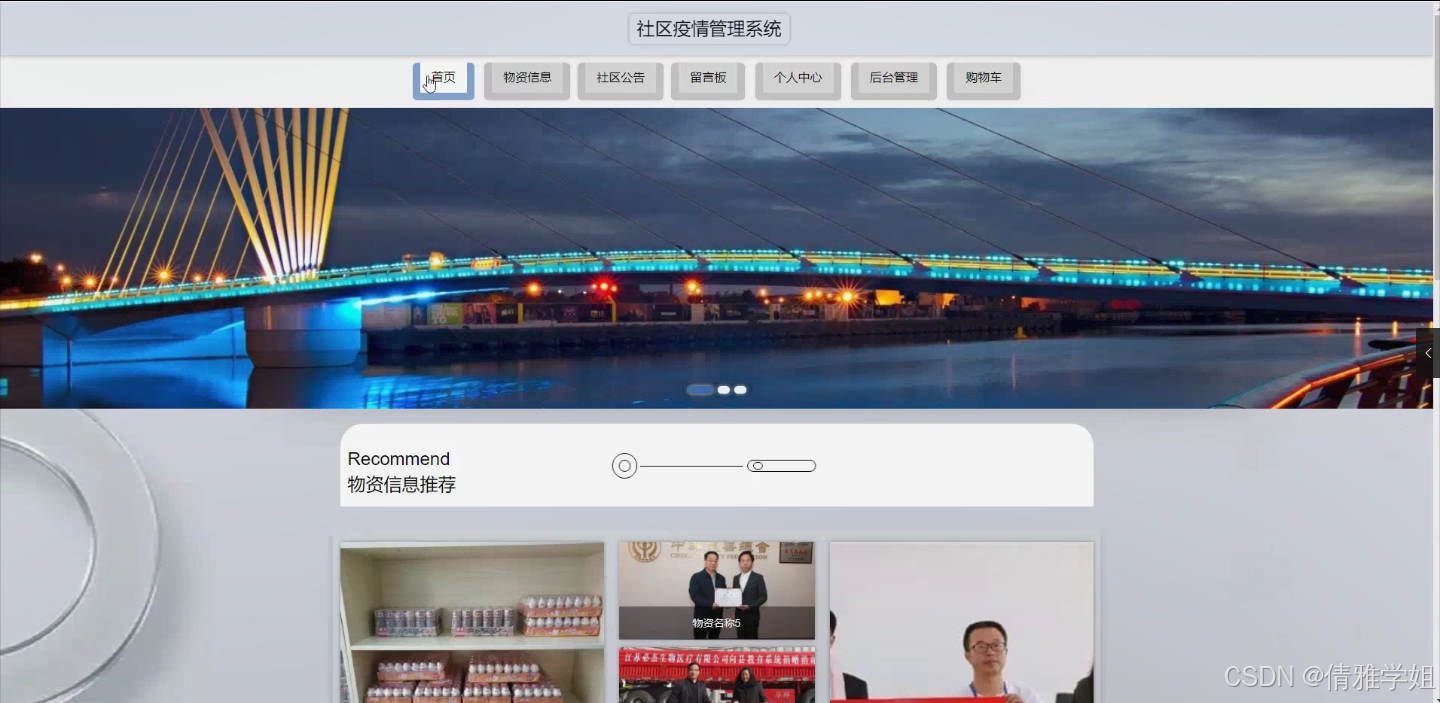Select the third carousel indicator dot
This screenshot has height=703, width=1440.
[740, 389]
